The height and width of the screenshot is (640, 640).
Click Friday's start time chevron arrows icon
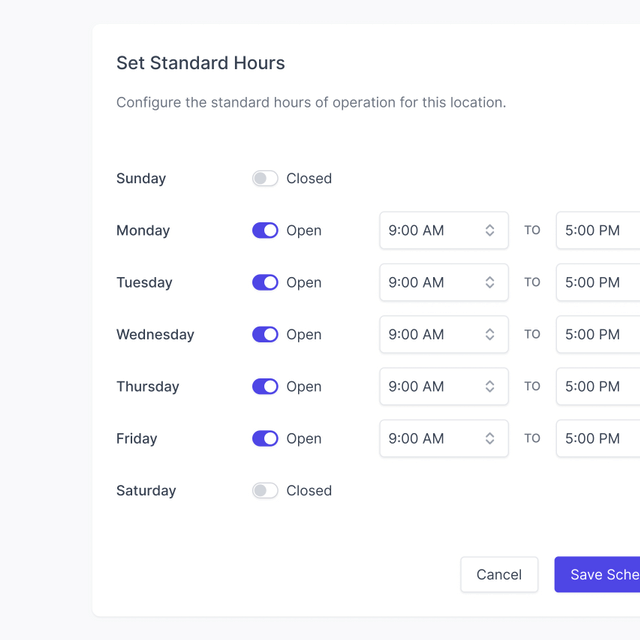(490, 439)
